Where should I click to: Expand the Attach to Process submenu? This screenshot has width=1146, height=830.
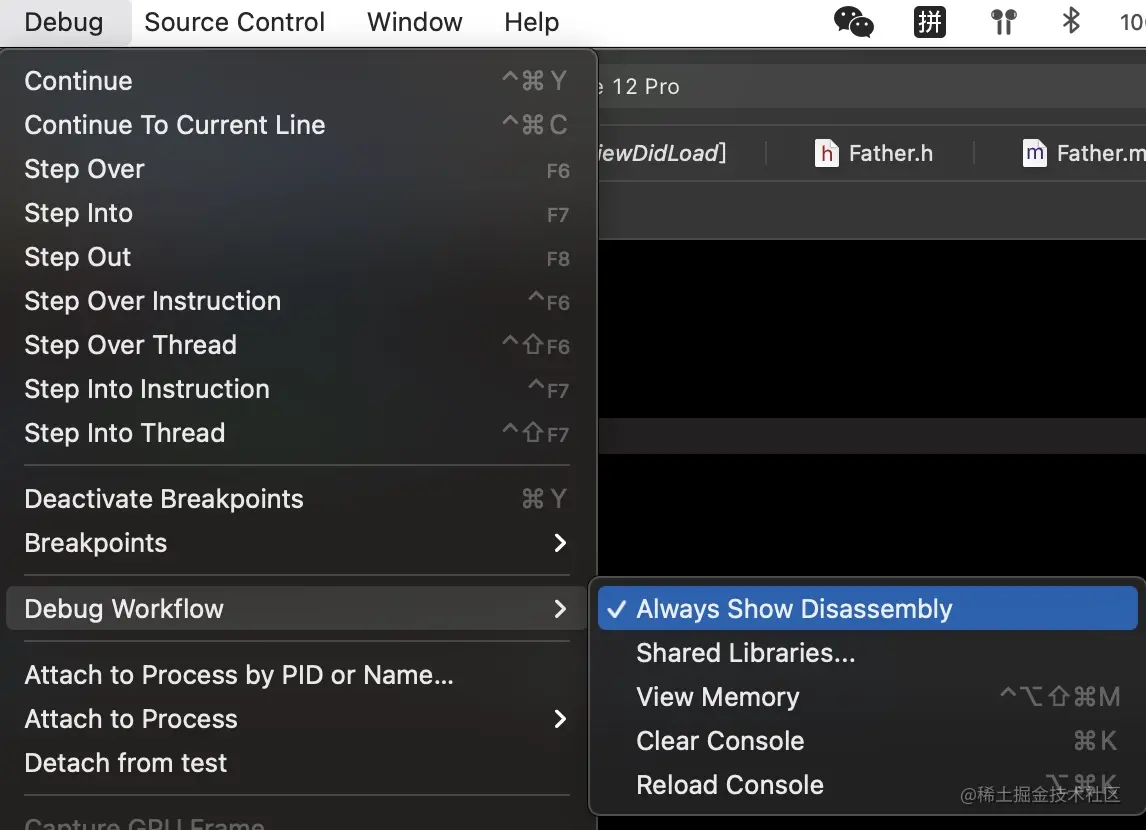click(131, 719)
